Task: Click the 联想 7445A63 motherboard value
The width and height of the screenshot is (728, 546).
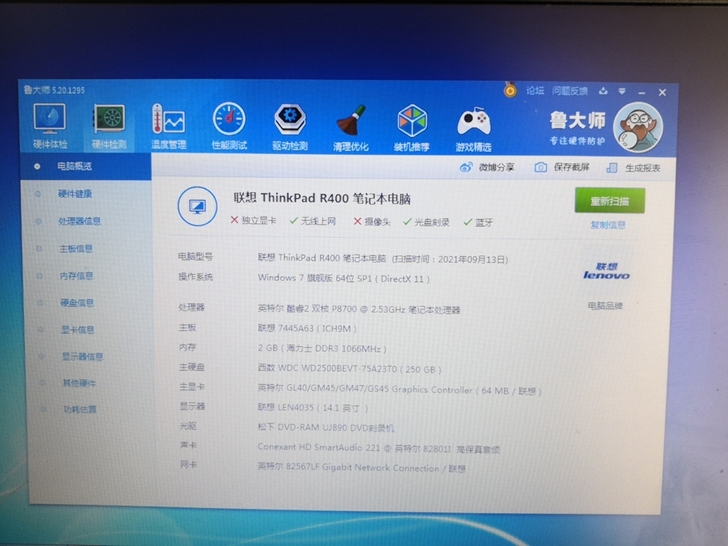Action: (307, 328)
